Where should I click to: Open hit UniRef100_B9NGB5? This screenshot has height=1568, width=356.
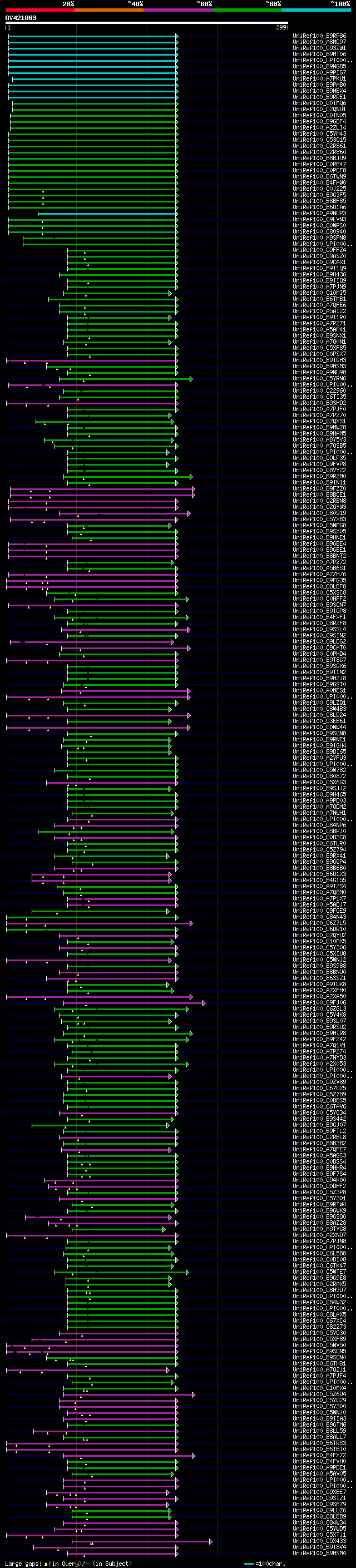coord(319,66)
